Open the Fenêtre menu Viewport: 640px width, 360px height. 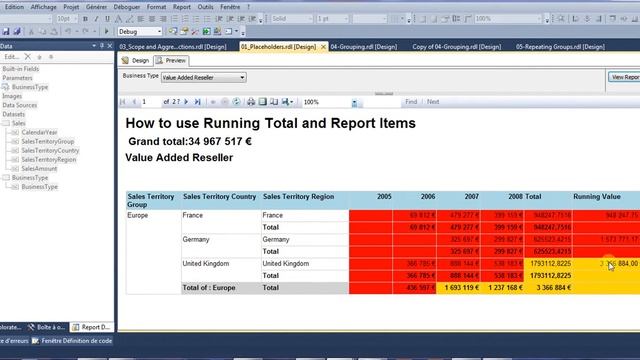point(230,7)
